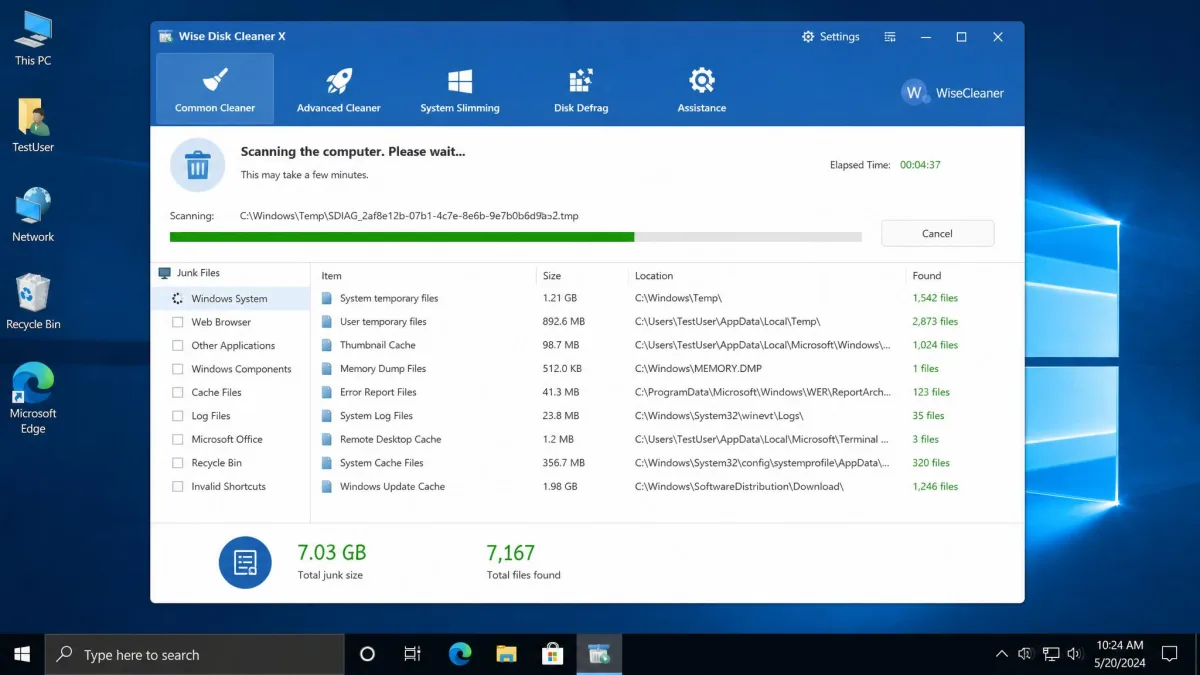This screenshot has height=675, width=1200.
Task: Click the "123 files" found value
Action: [931, 392]
